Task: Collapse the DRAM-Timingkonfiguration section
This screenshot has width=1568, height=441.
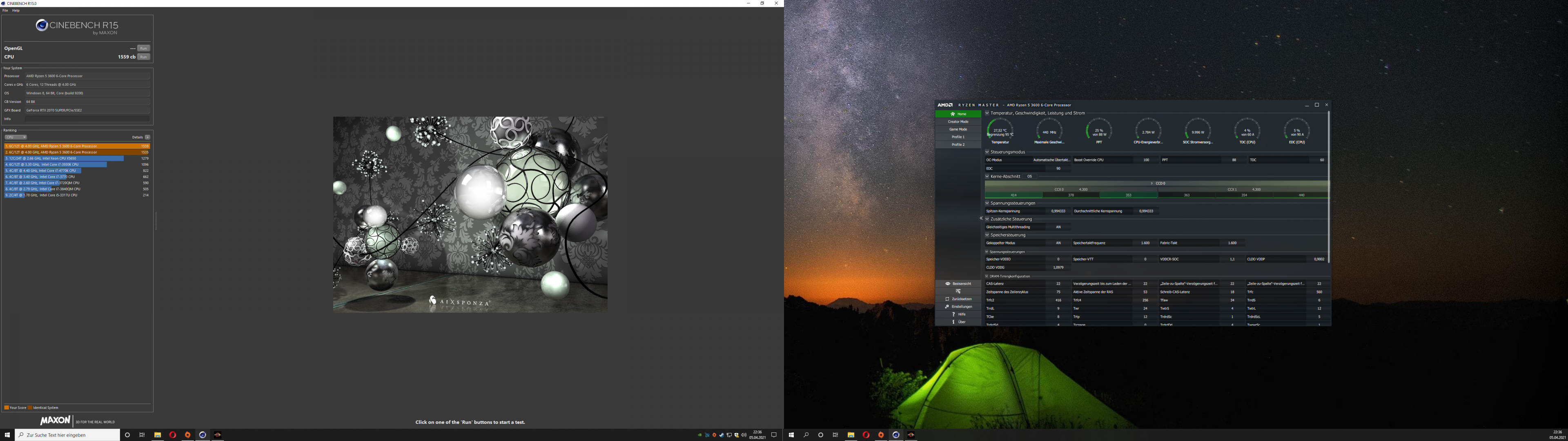Action: tap(987, 276)
